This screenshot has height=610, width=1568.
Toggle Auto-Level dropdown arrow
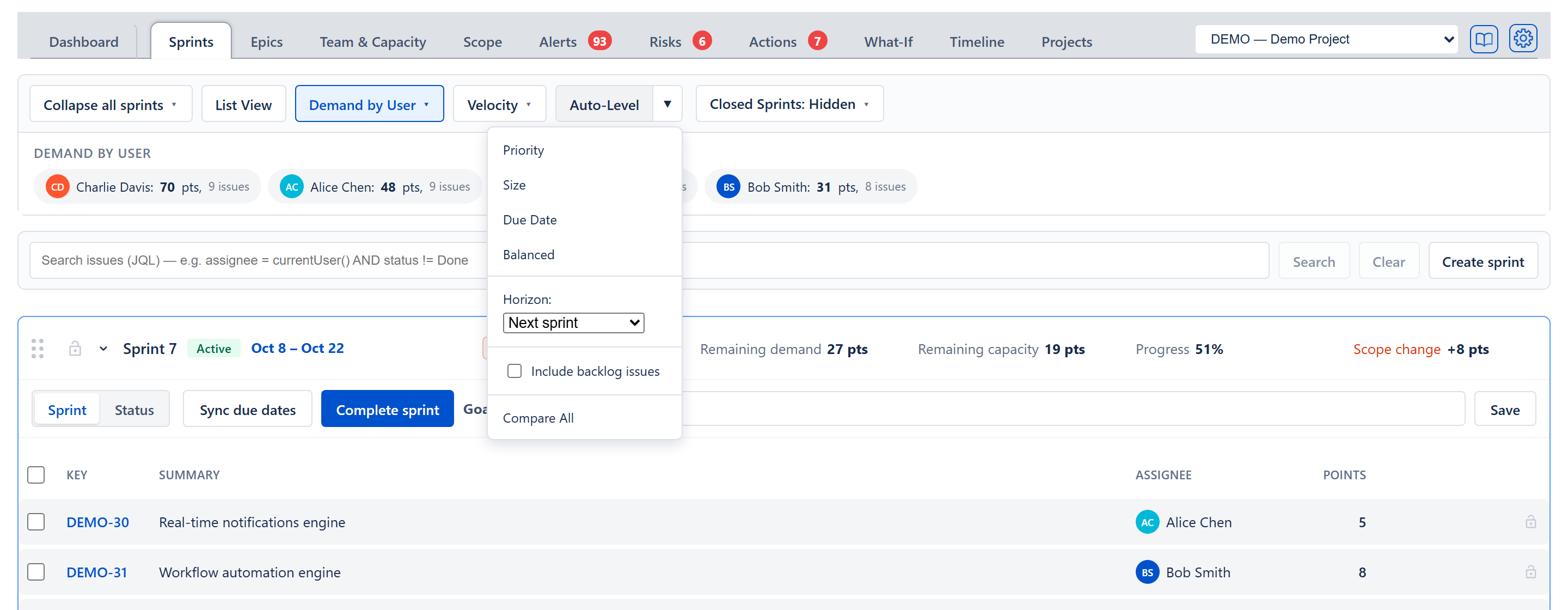pyautogui.click(x=667, y=104)
